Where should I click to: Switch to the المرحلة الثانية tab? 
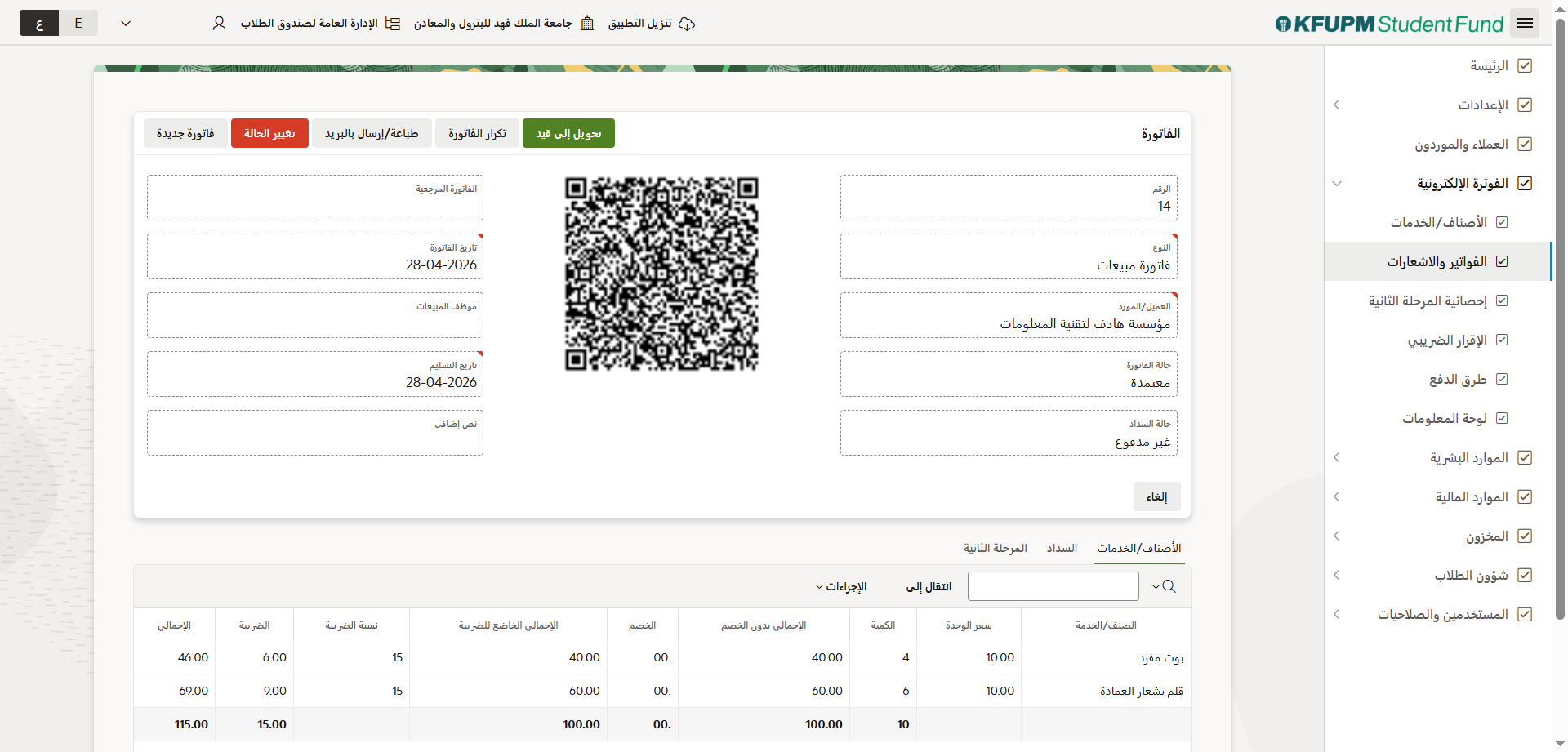coord(995,548)
